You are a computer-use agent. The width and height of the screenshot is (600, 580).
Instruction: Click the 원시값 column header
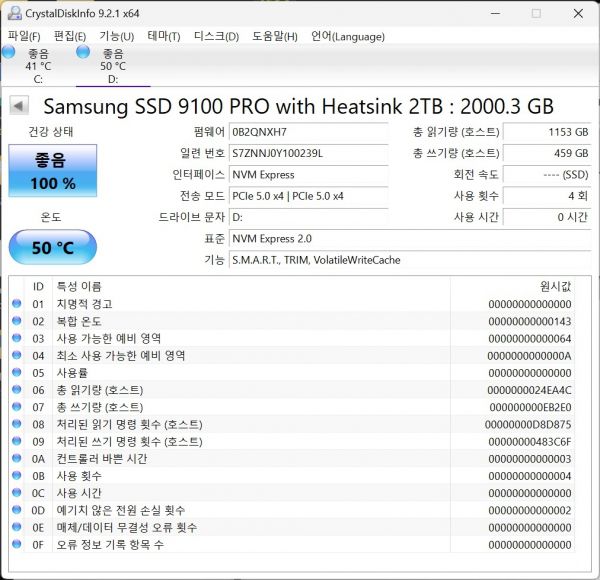coord(513,286)
